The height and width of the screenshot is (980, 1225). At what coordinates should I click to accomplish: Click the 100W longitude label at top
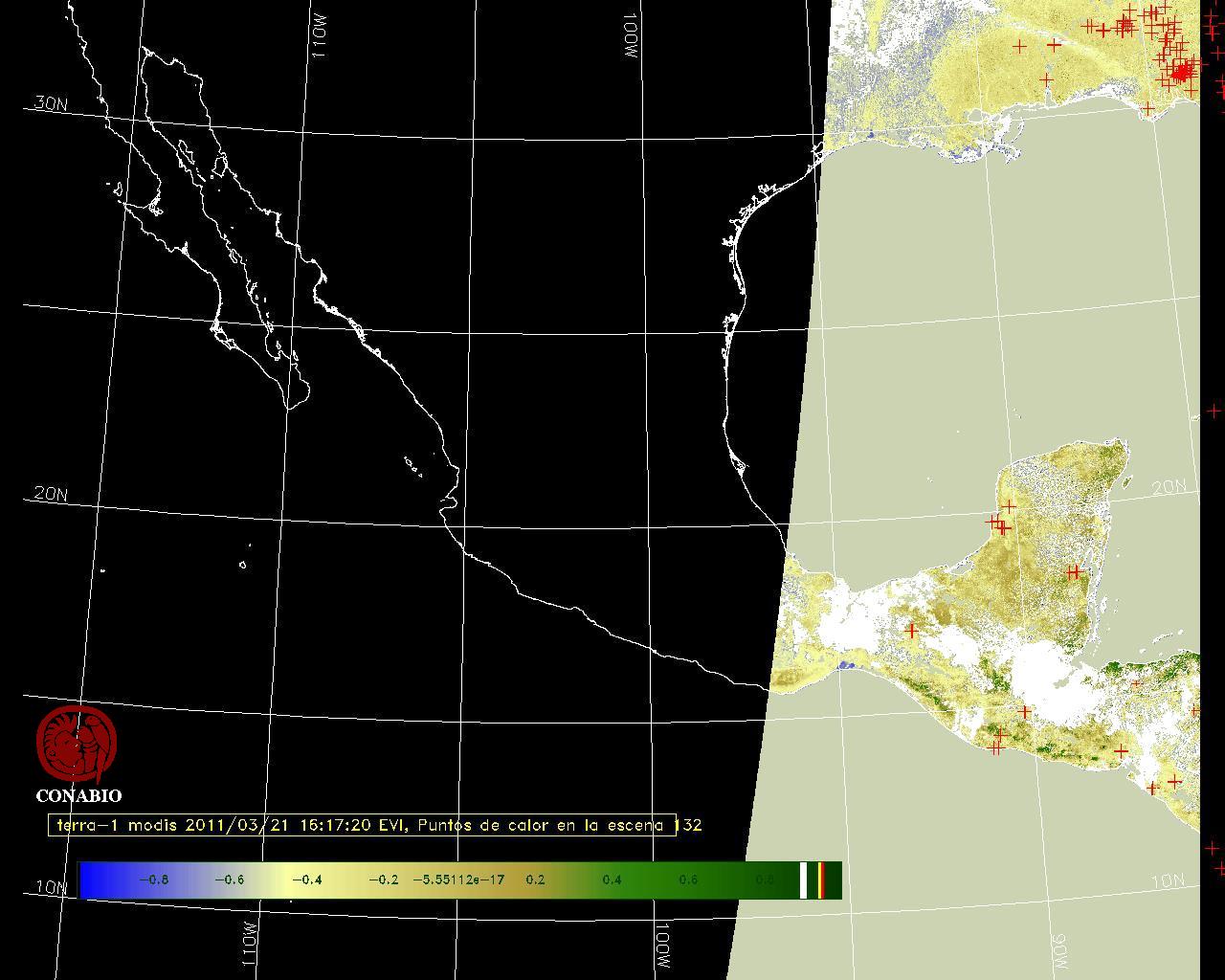(x=630, y=38)
